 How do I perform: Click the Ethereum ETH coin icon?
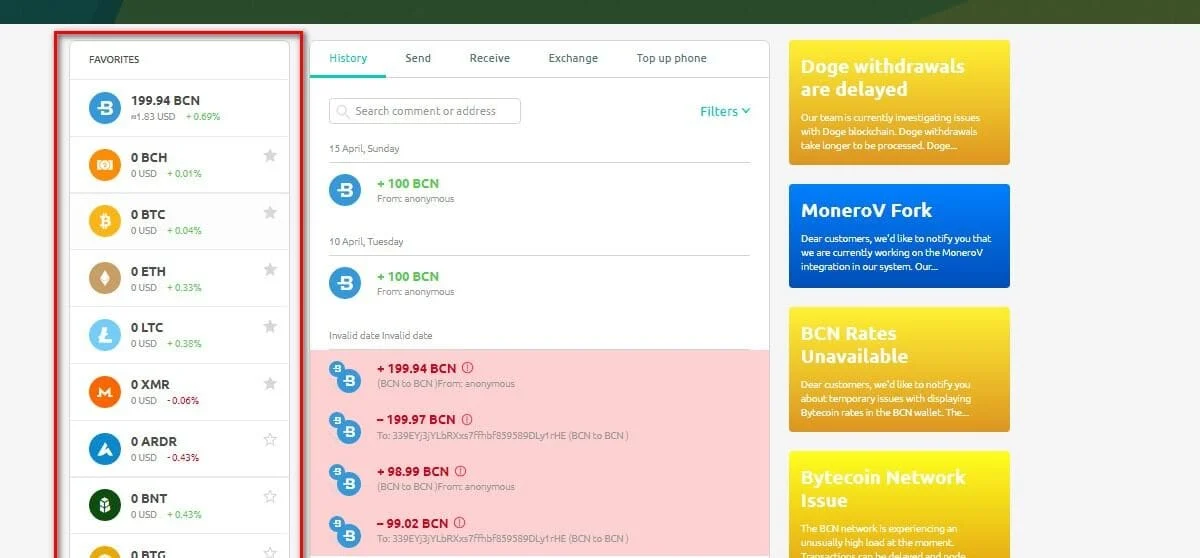tap(105, 279)
